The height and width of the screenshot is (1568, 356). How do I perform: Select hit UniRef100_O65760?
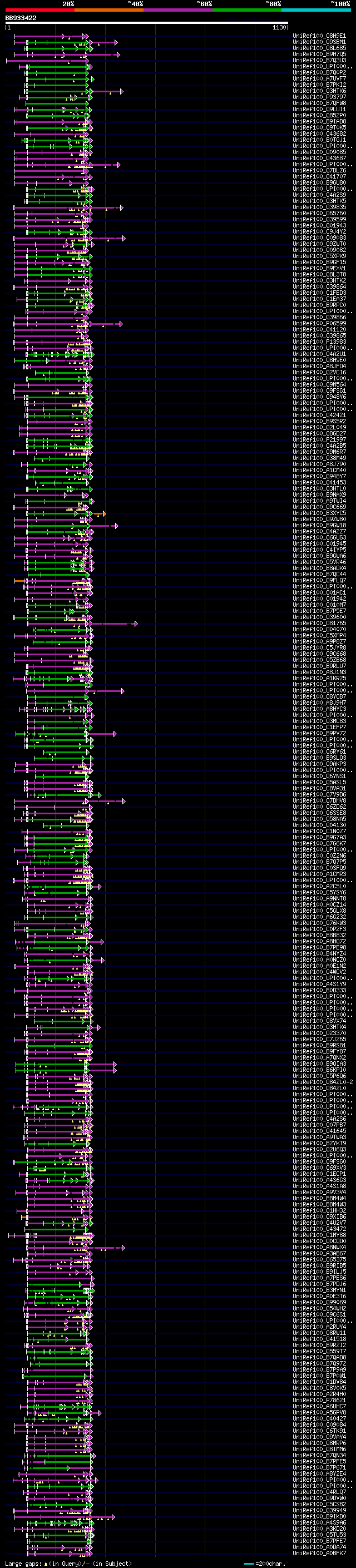pyautogui.click(x=319, y=214)
